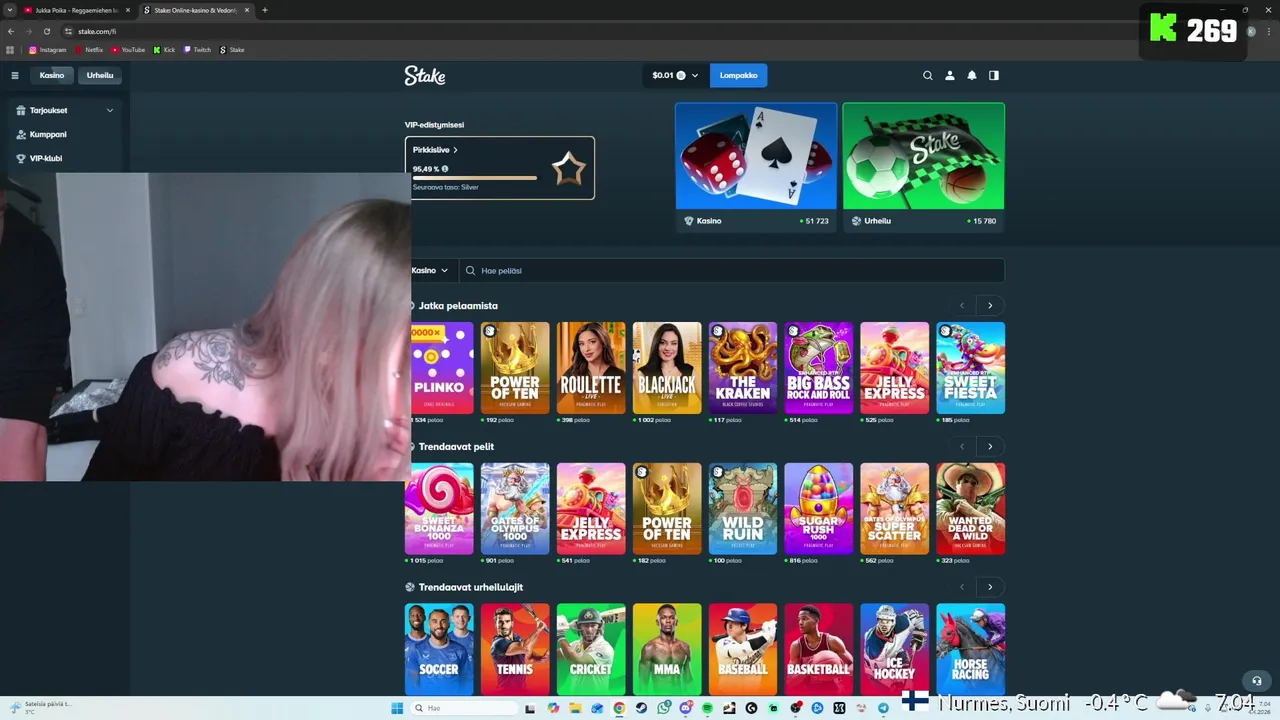The image size is (1280, 720).
Task: Open File Explorer from the taskbar
Action: tap(575, 708)
